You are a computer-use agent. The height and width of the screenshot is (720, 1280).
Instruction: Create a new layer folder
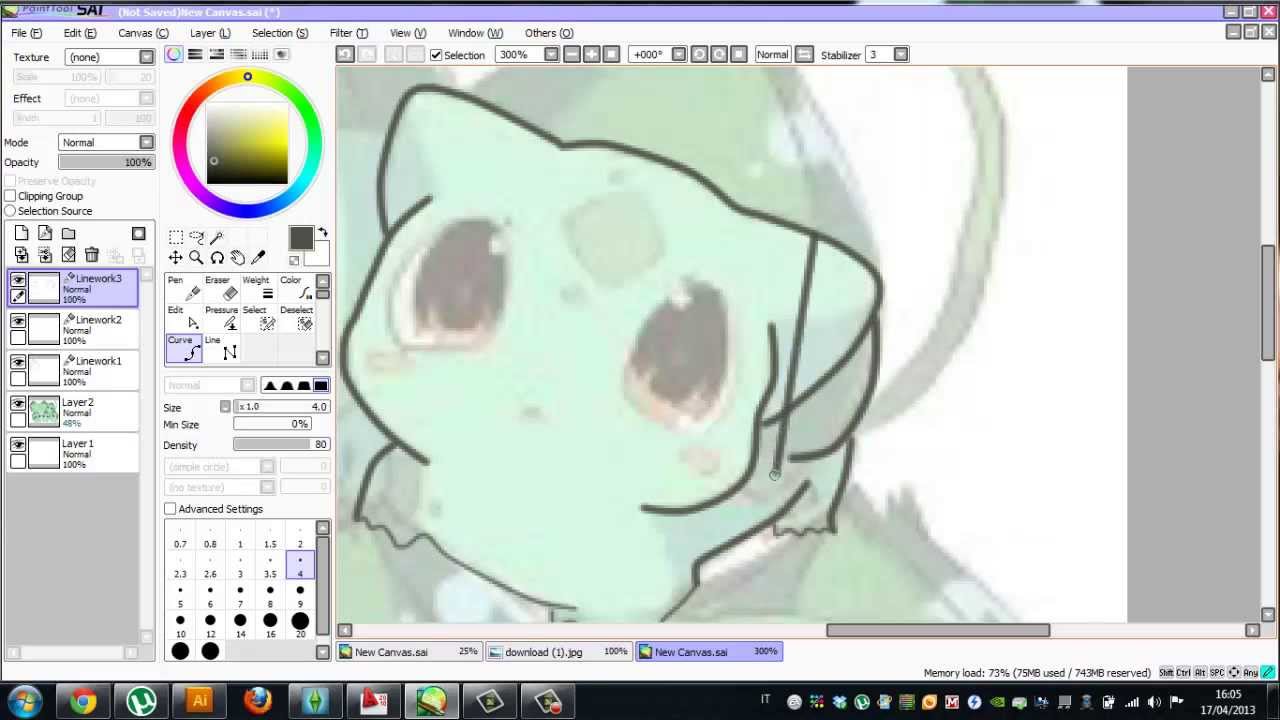pyautogui.click(x=68, y=233)
